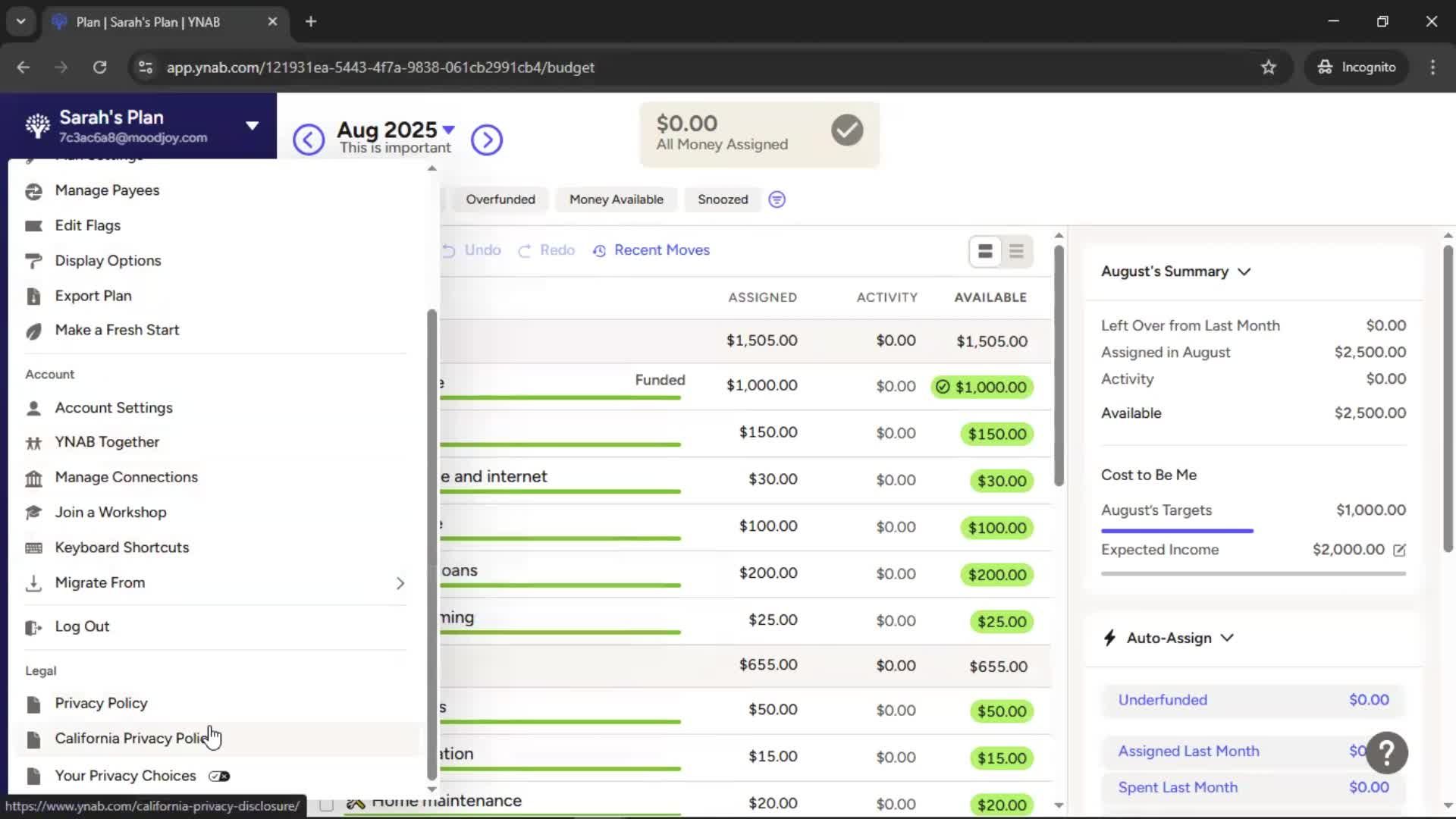
Task: Open Manage Payees from the menu
Action: pyautogui.click(x=107, y=190)
